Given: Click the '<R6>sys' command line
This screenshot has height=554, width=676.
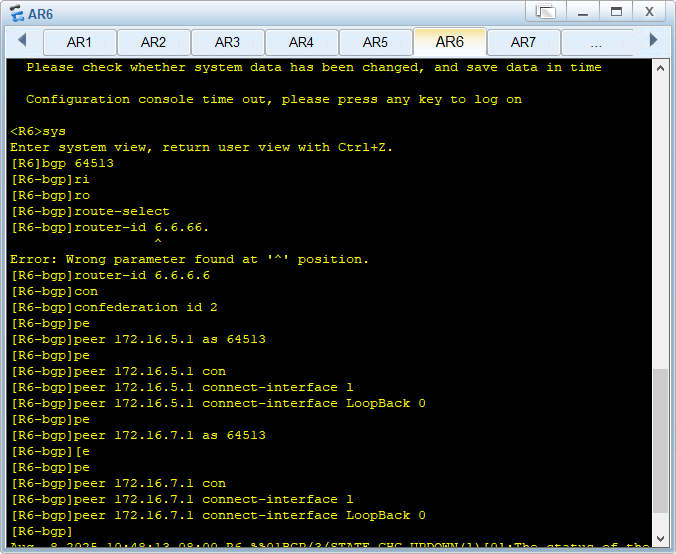Looking at the screenshot, I should tap(38, 131).
